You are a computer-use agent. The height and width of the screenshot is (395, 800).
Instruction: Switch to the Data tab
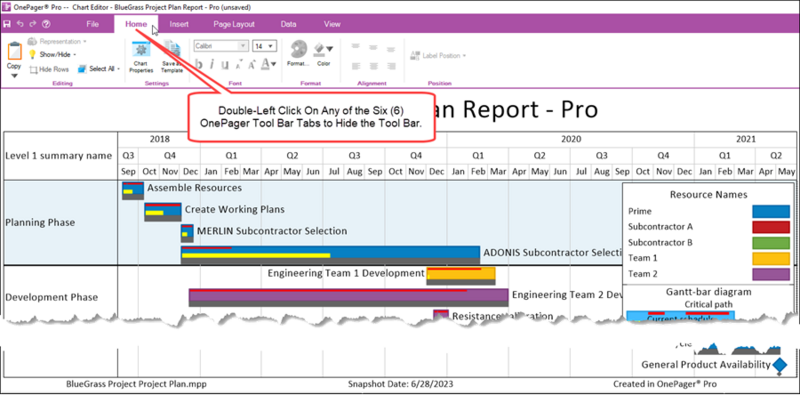[288, 24]
